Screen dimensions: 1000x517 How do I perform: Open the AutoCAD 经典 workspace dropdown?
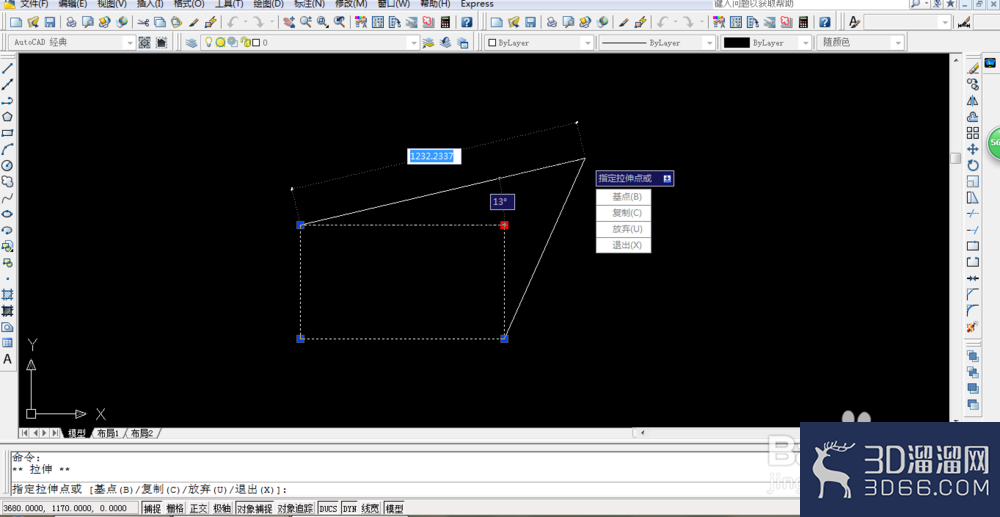72,43
